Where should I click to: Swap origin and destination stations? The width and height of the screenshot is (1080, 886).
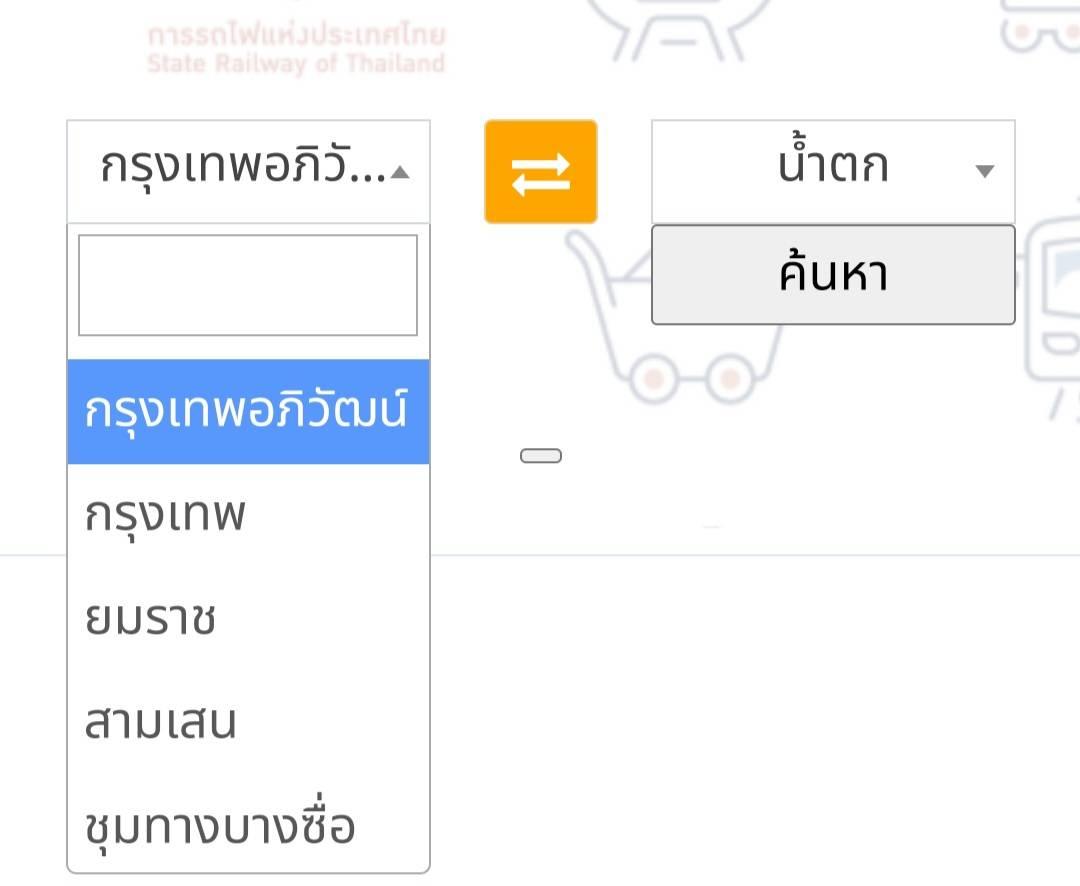tap(541, 172)
